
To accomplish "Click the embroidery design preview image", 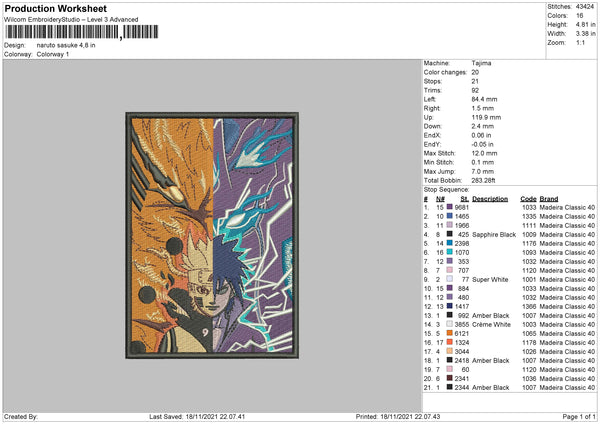I will tap(212, 235).
